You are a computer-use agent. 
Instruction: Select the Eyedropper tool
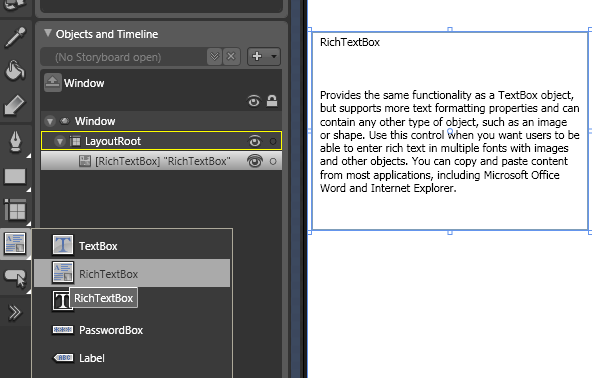[15, 37]
